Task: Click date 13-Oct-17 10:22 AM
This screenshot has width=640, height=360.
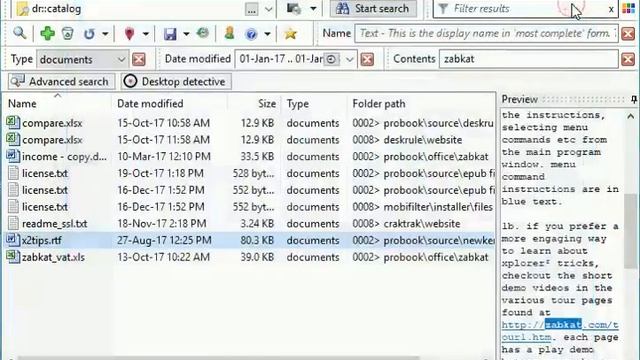Action: click(x=163, y=257)
